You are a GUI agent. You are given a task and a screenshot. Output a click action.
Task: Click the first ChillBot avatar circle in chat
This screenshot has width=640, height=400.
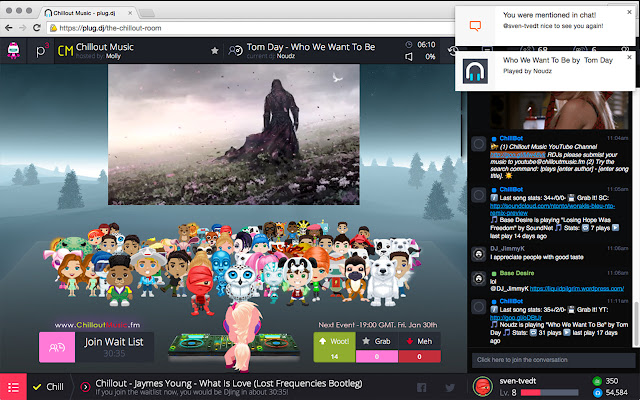[479, 144]
